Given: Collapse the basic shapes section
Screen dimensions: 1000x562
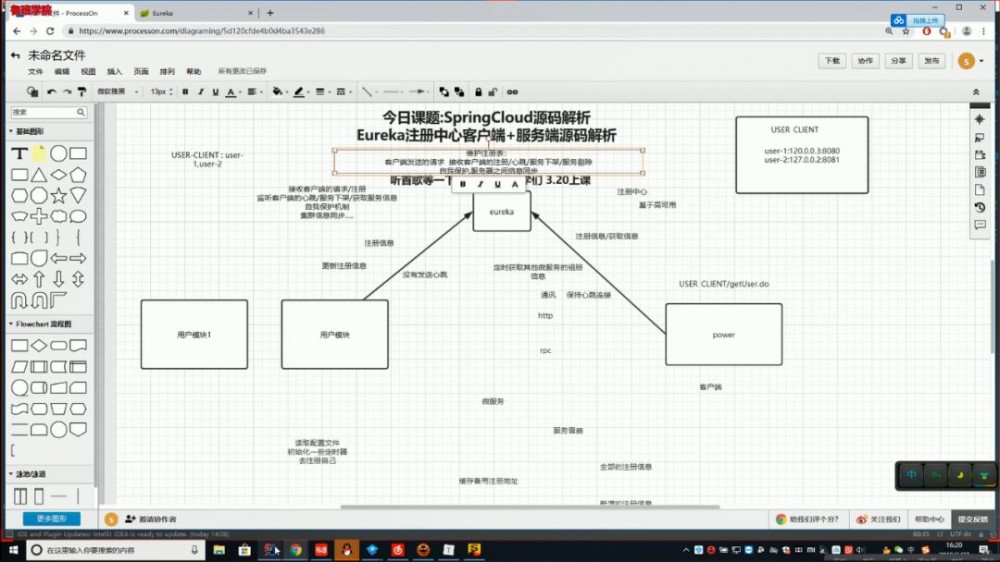Looking at the screenshot, I should coord(27,131).
